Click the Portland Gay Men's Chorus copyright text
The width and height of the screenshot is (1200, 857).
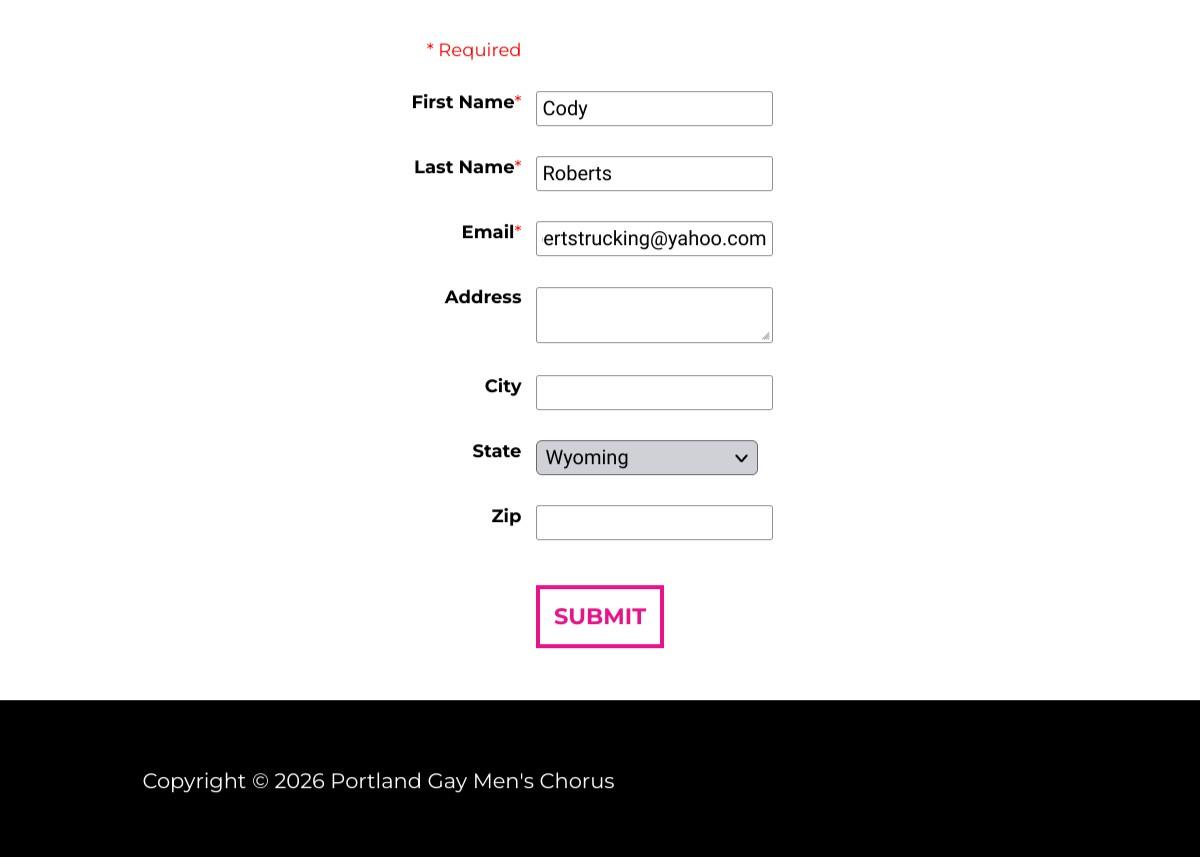coord(378,781)
